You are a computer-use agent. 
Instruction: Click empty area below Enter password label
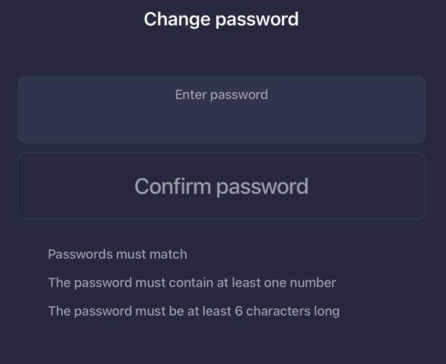click(221, 123)
